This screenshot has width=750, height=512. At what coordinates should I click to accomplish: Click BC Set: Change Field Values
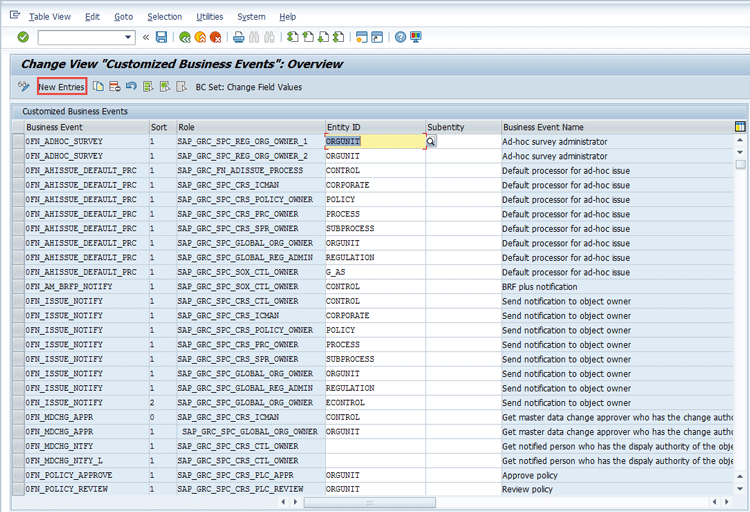[248, 87]
